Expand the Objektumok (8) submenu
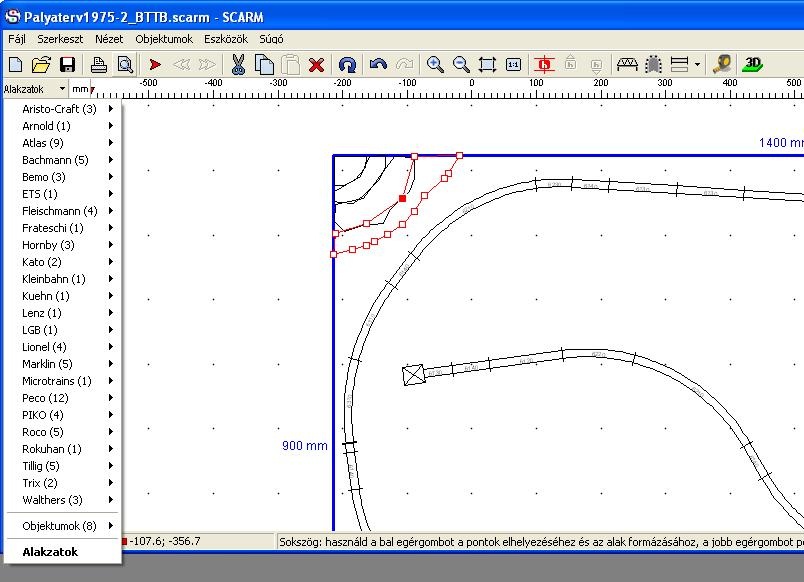The height and width of the screenshot is (582, 804). coord(60,526)
